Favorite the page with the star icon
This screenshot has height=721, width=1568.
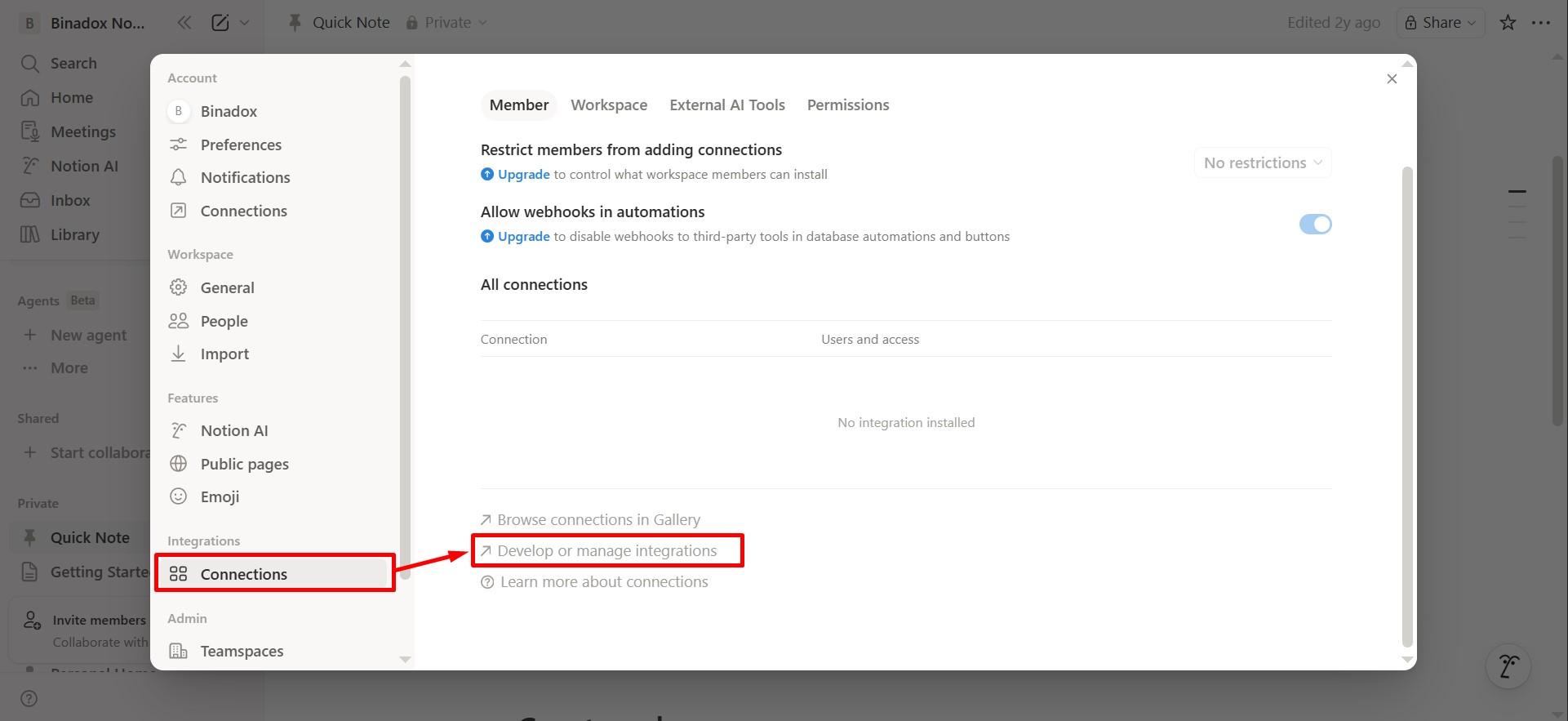1508,23
